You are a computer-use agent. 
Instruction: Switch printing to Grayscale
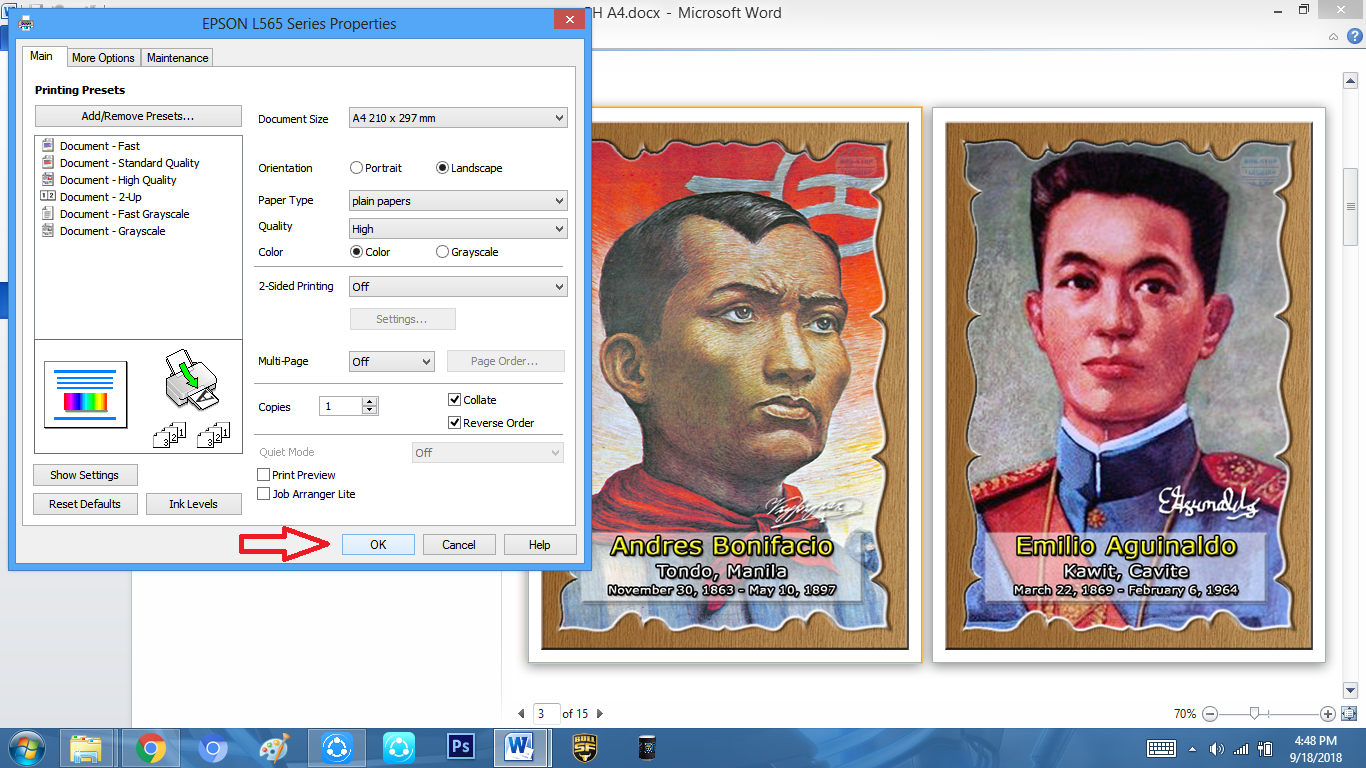tap(443, 252)
